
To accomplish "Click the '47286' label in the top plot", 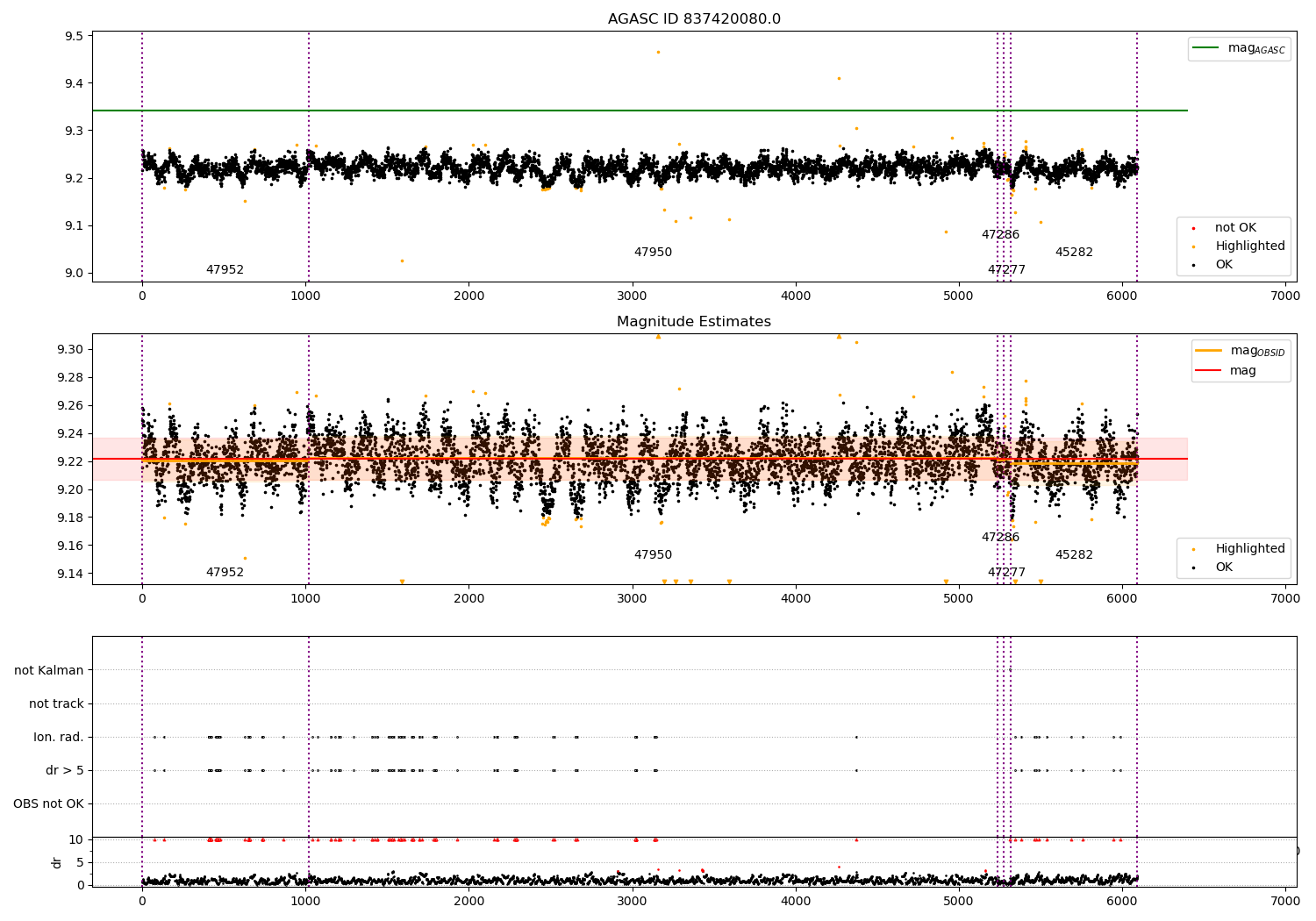I will (1000, 235).
